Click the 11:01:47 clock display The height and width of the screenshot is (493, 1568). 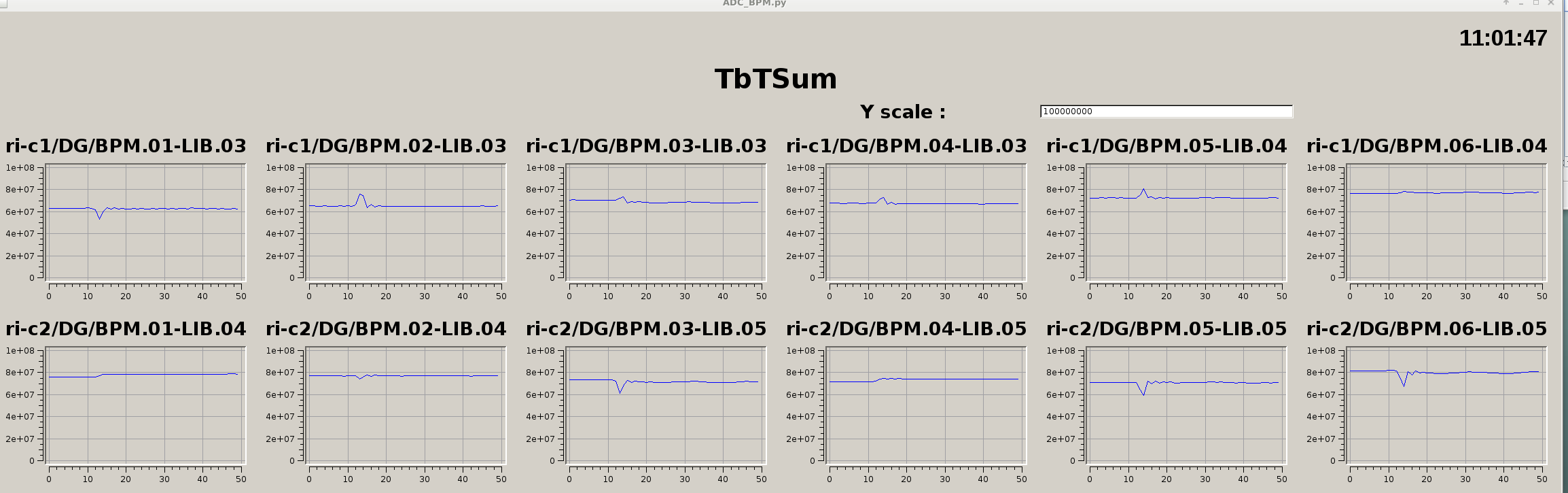pyautogui.click(x=1502, y=39)
